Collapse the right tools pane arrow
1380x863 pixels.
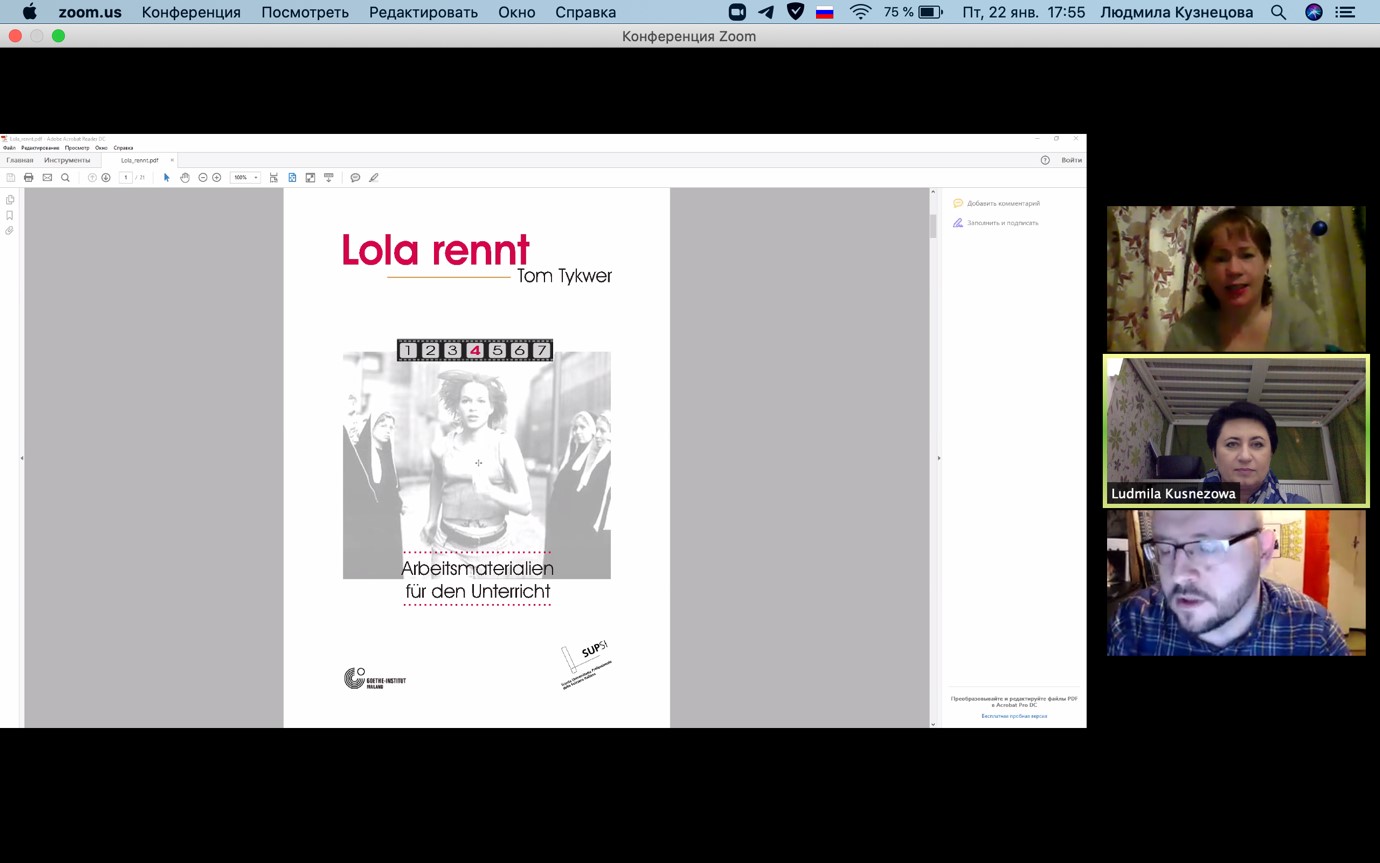[x=938, y=458]
